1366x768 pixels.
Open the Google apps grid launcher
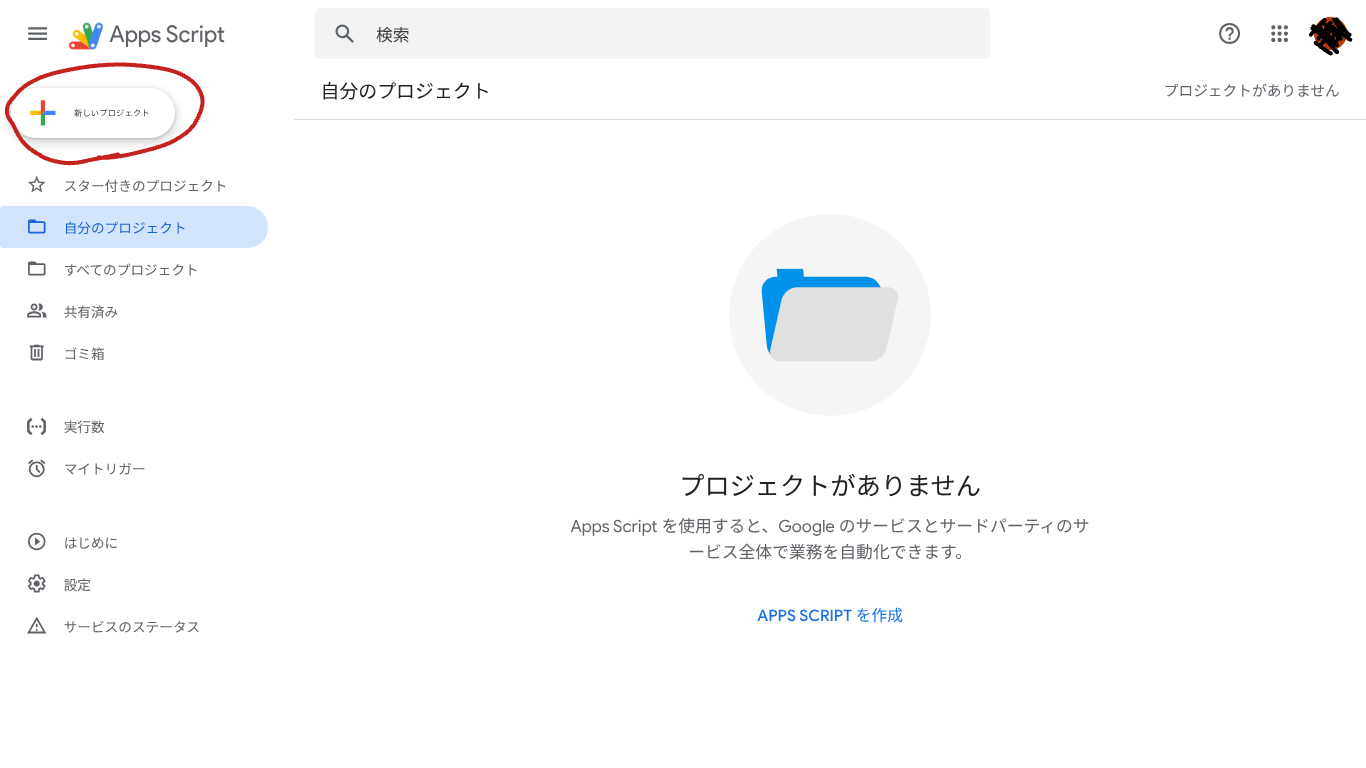point(1279,34)
